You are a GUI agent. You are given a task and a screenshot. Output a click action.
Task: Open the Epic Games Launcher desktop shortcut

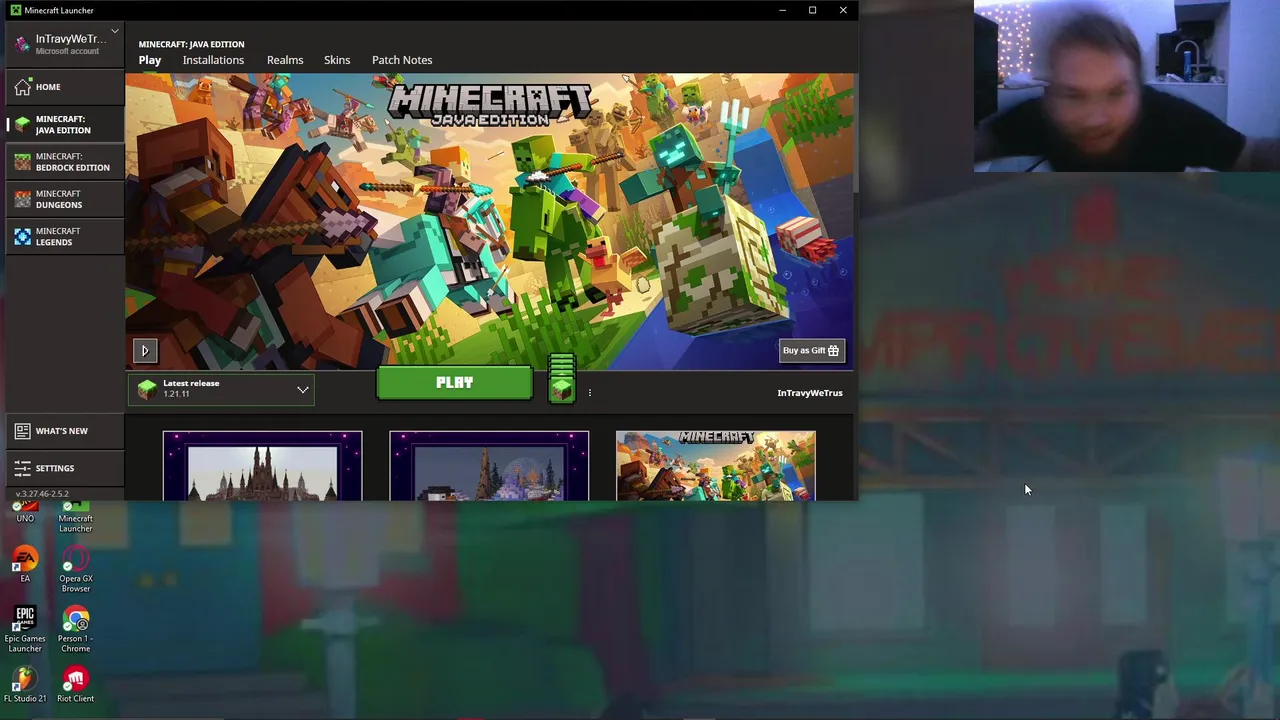25,628
